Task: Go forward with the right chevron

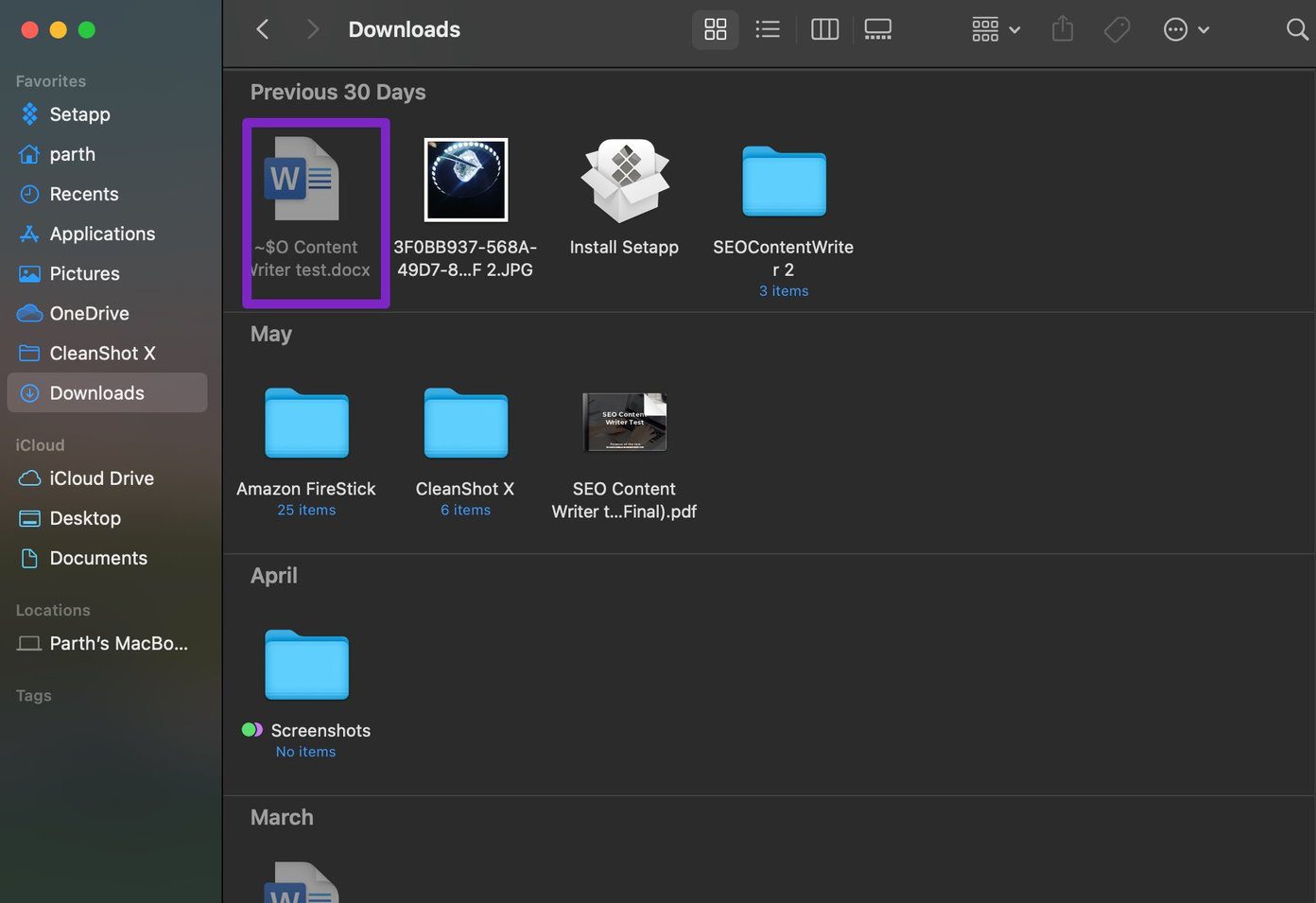Action: pos(312,29)
